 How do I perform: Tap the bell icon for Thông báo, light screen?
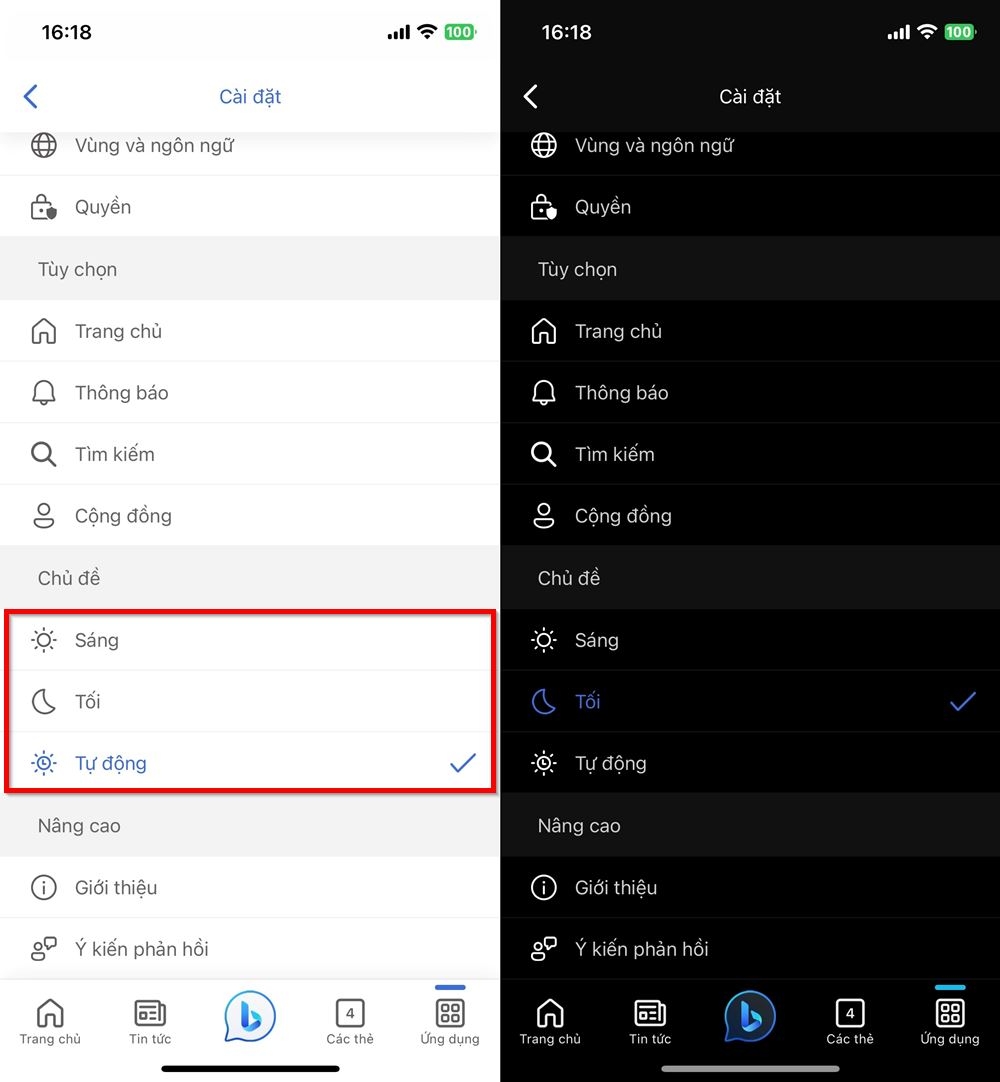click(x=43, y=393)
